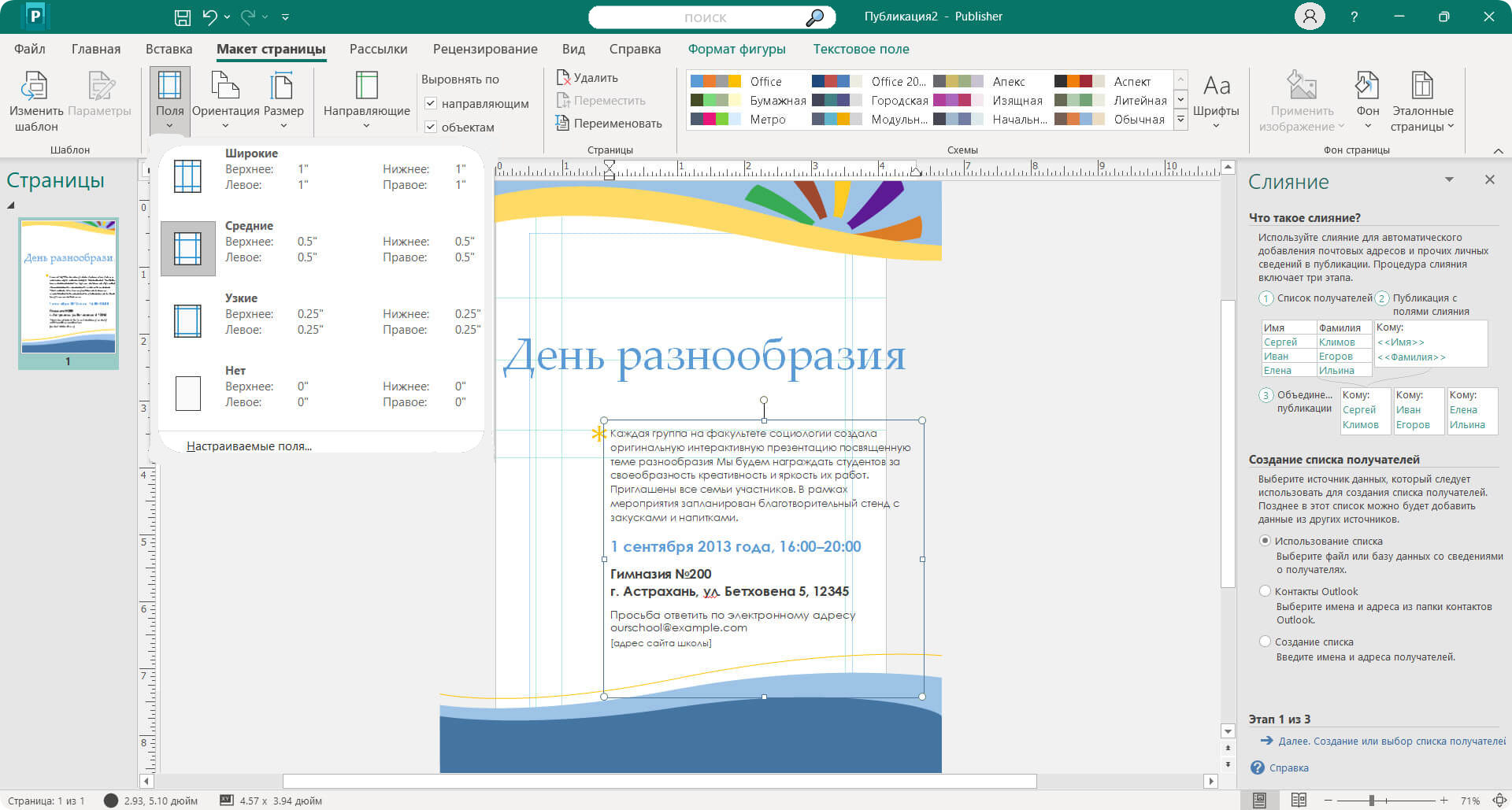Open the Undo history dropdown arrow

pyautogui.click(x=227, y=17)
